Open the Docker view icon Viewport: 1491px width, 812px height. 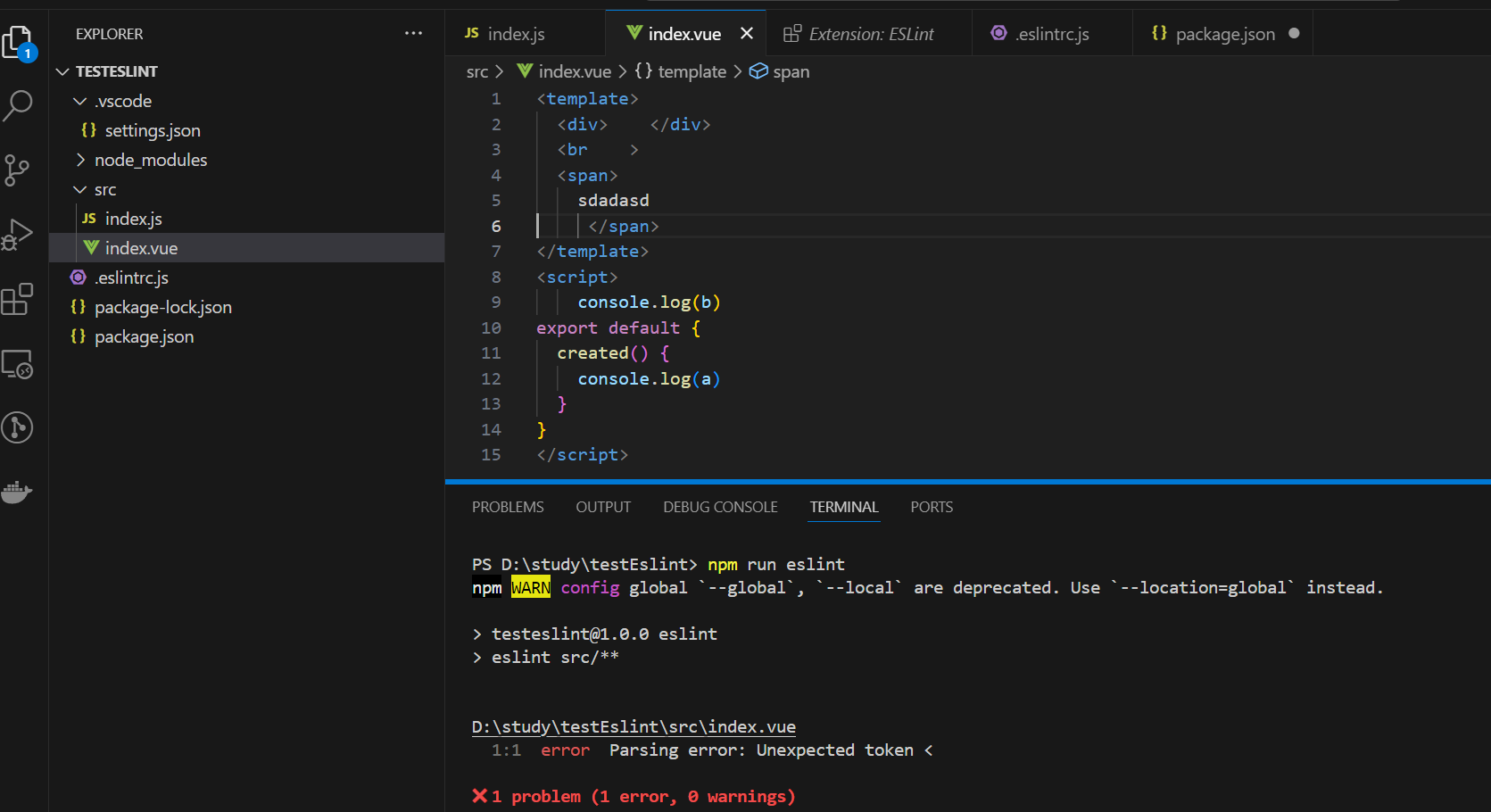[18, 492]
